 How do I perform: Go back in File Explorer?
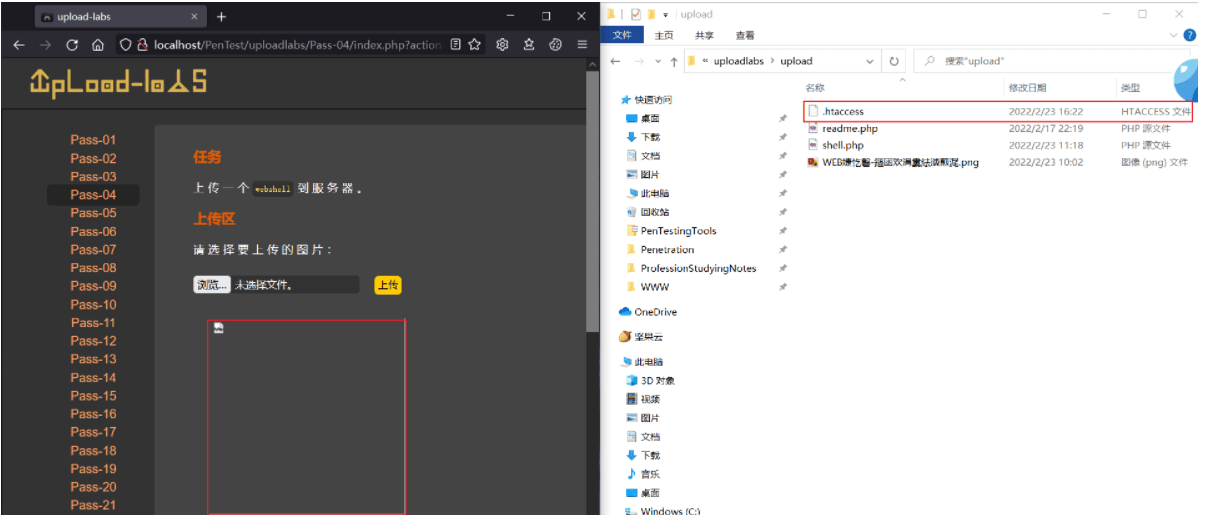[x=615, y=61]
